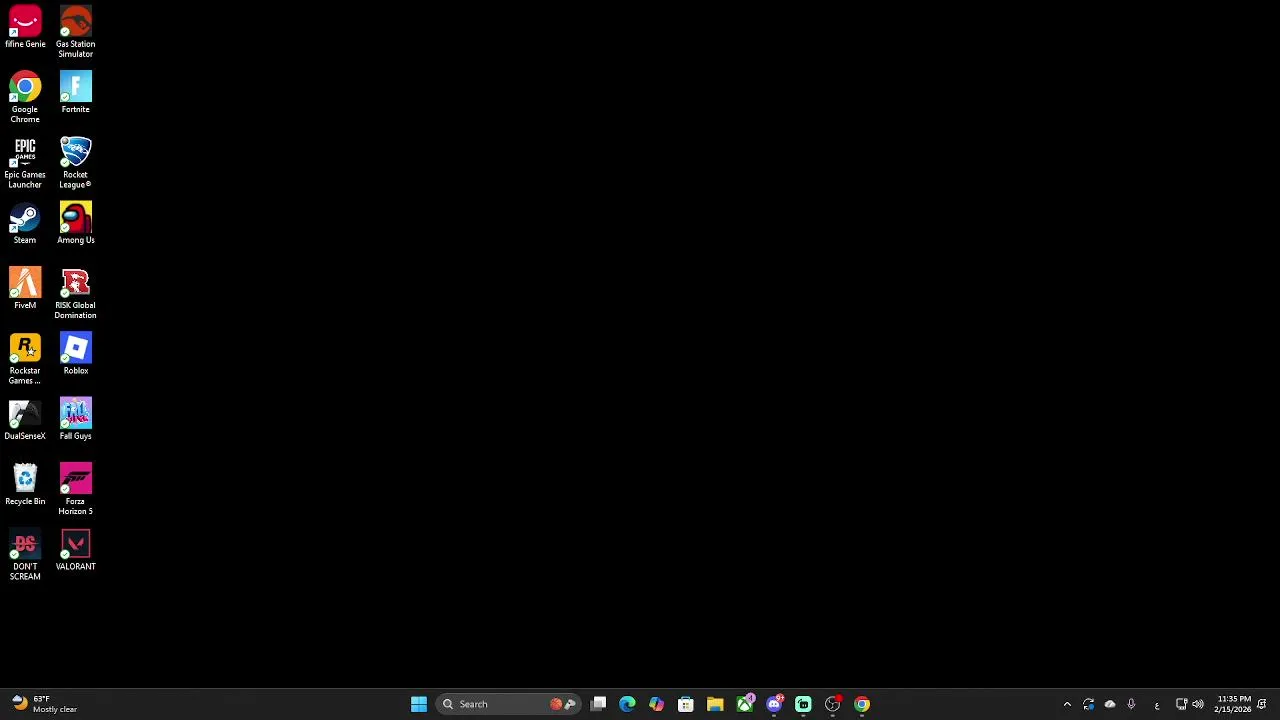Select the VALORANT desktop shortcut

pos(75,550)
